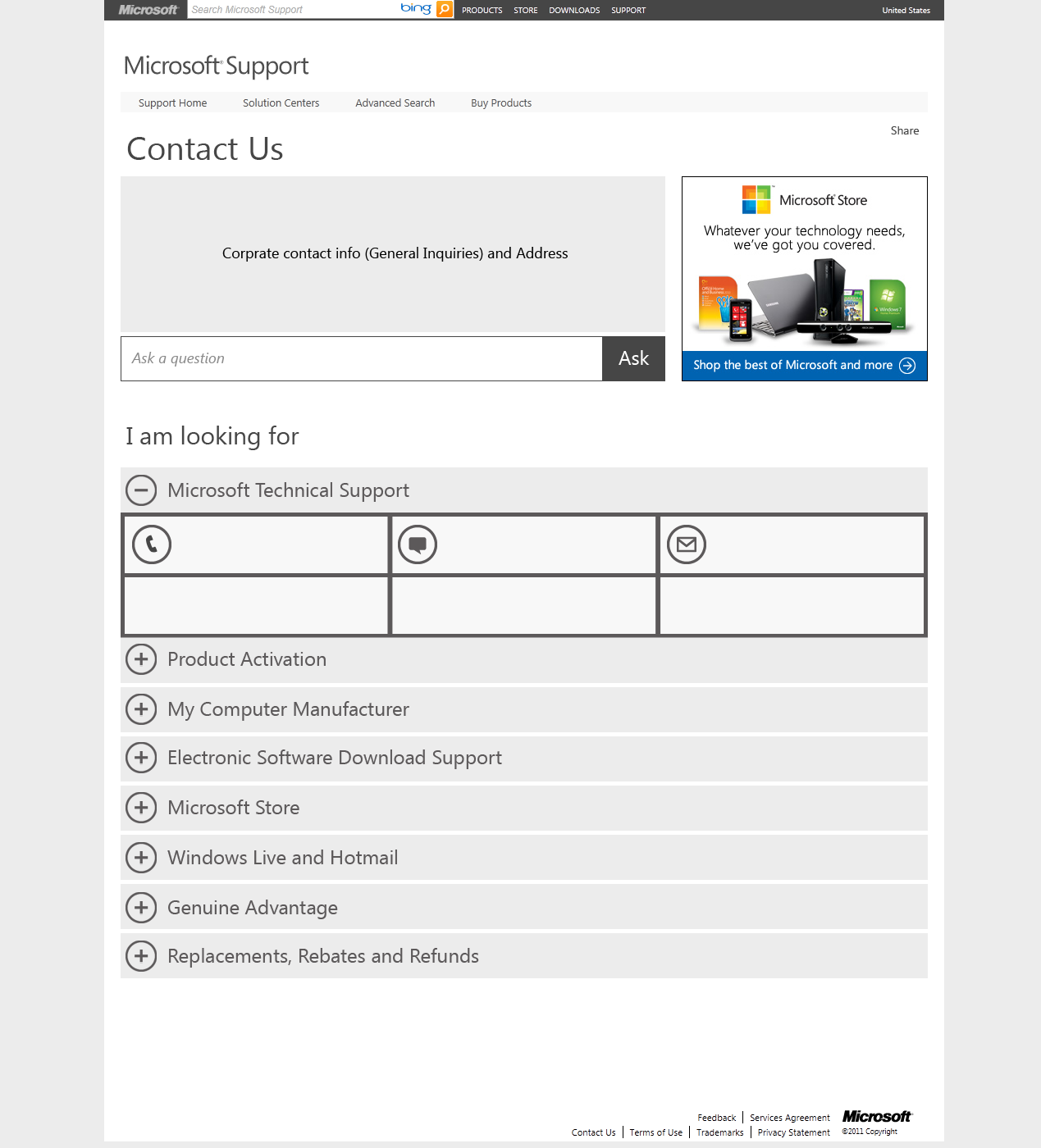Click the phone support icon

click(152, 544)
